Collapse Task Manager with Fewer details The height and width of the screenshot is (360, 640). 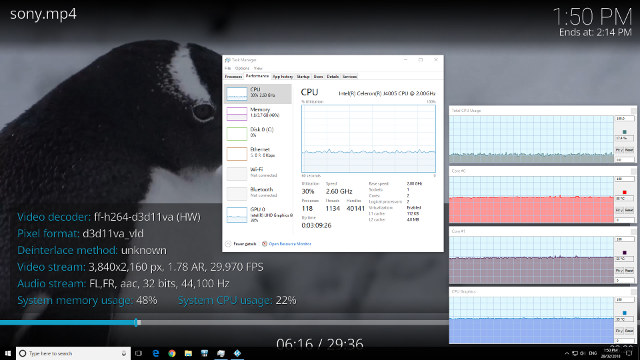241,244
